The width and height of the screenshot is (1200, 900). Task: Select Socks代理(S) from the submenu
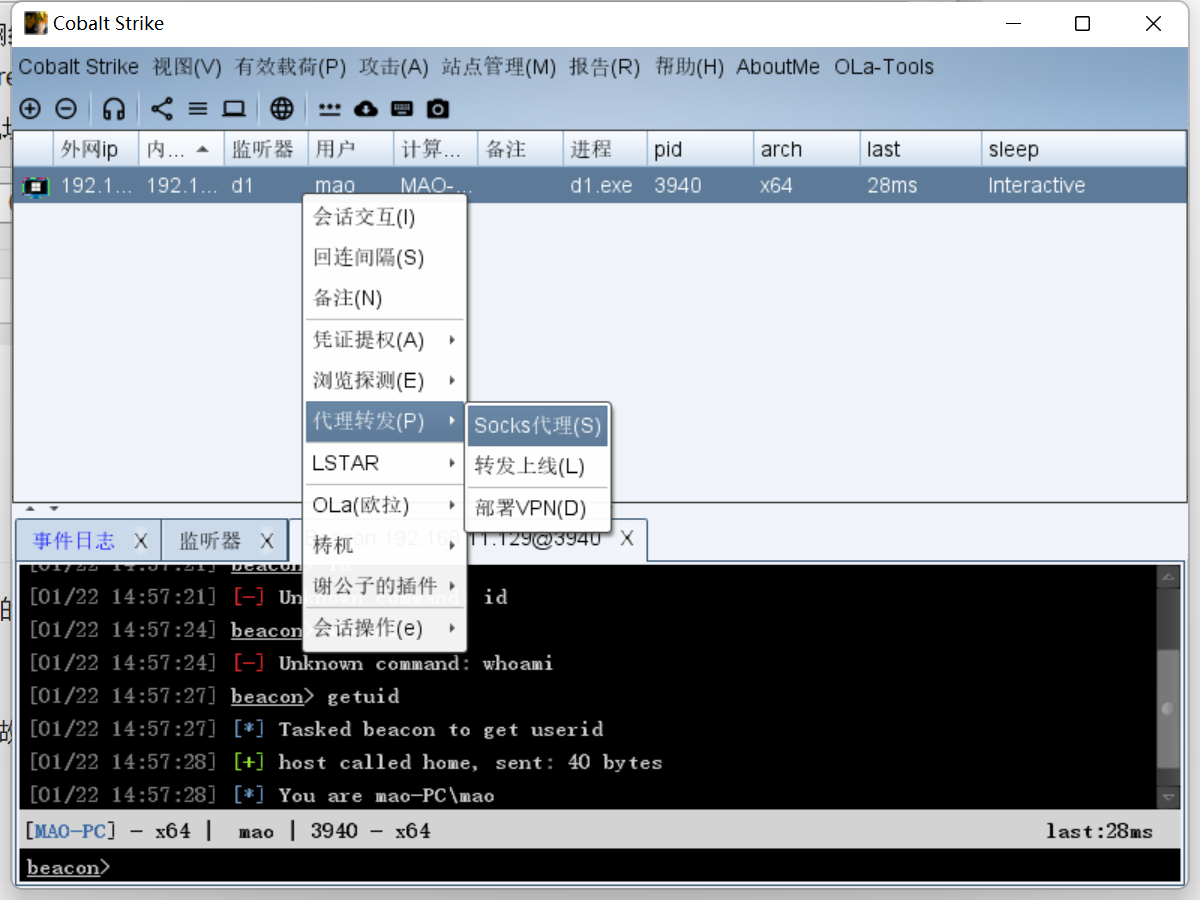[538, 425]
